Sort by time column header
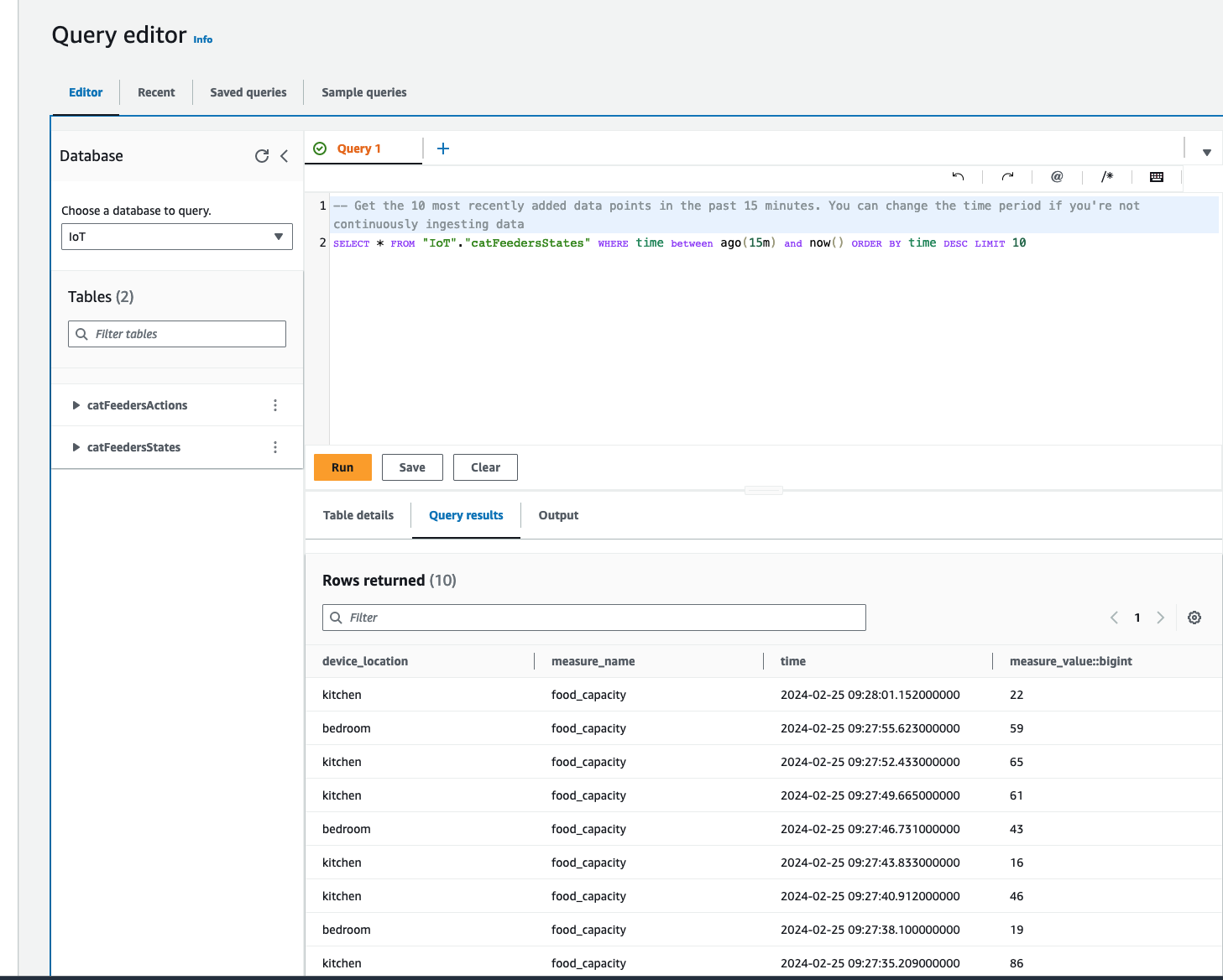The width and height of the screenshot is (1223, 980). coord(793,661)
